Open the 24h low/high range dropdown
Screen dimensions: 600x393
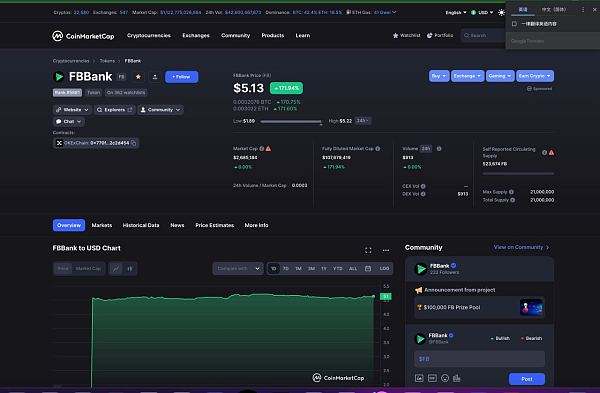point(362,121)
